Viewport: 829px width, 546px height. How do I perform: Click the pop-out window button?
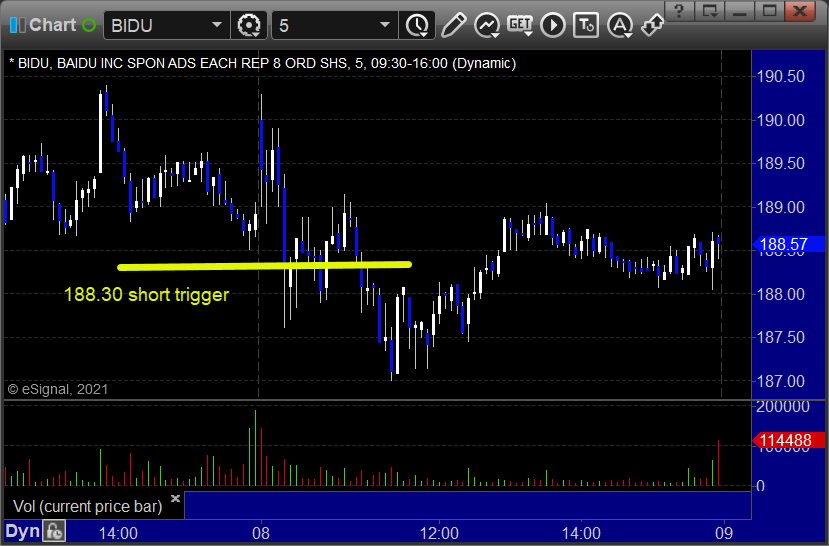709,11
